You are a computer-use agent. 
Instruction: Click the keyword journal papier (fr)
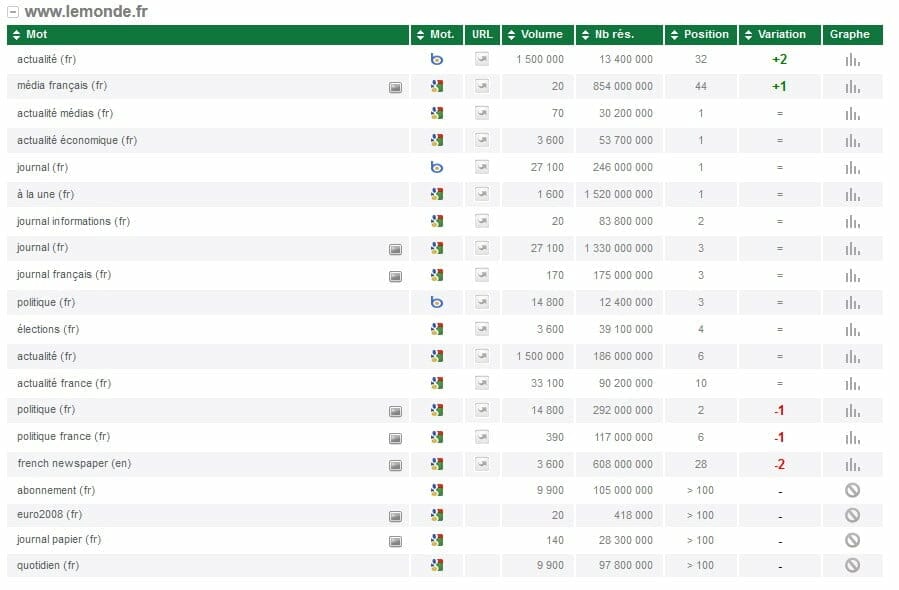59,539
